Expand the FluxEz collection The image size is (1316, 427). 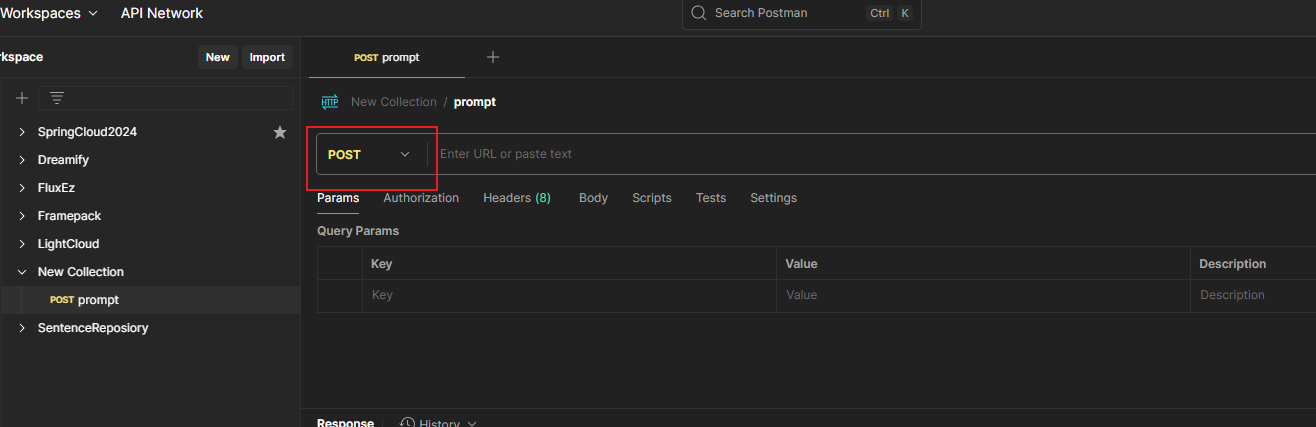(x=22, y=188)
